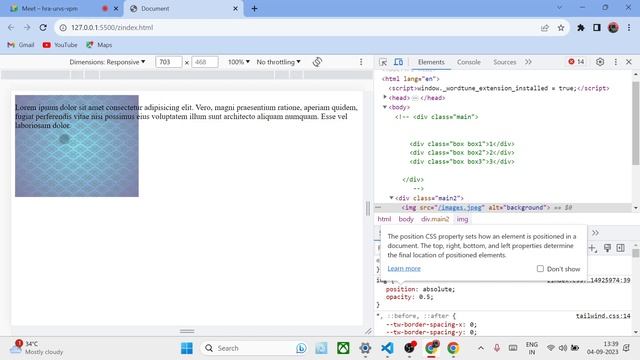Toggle the device toolbar icon in DevTools
Screen dimensions: 640x360
click(398, 62)
